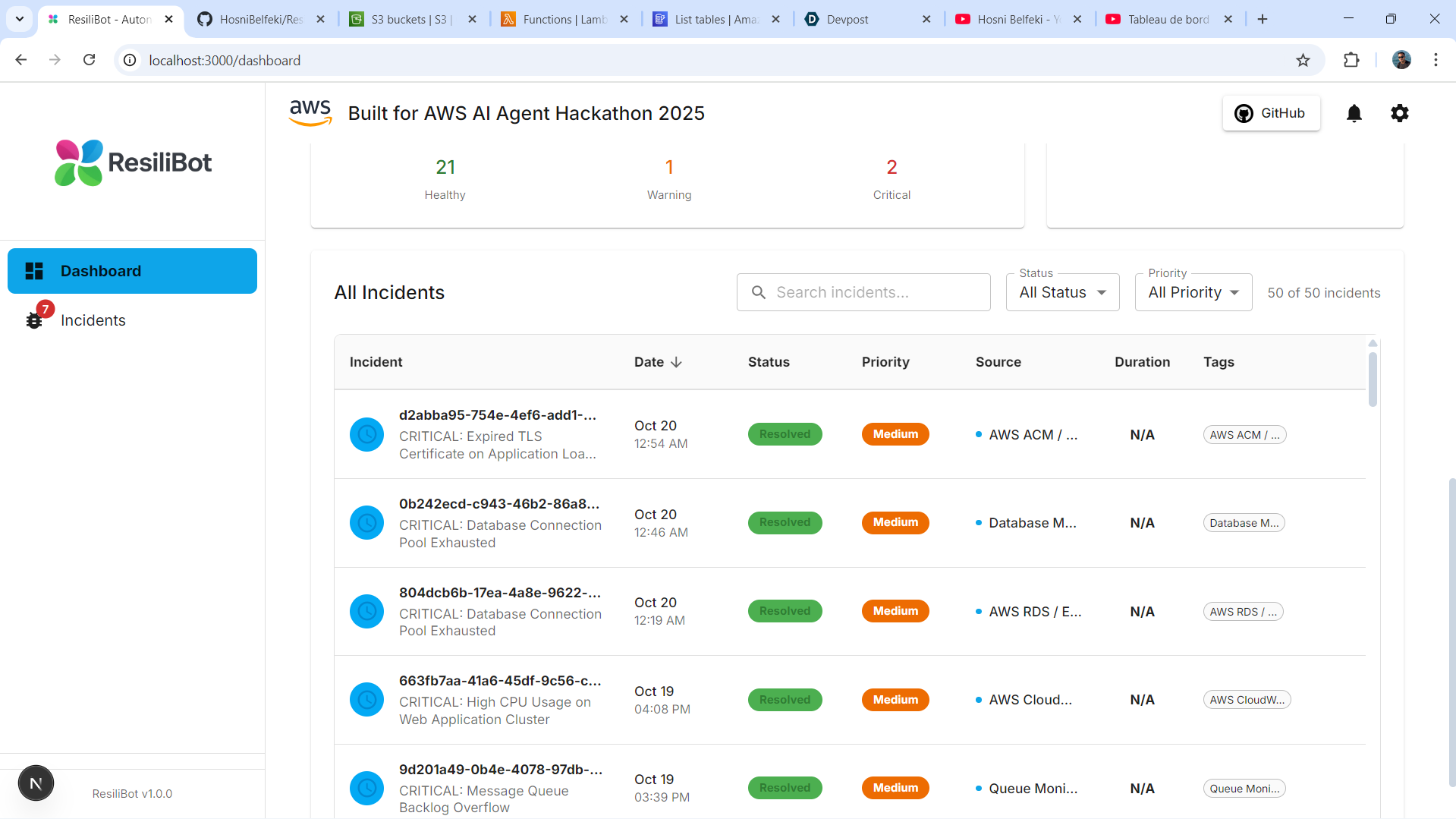Sort table by Source column

pos(998,362)
